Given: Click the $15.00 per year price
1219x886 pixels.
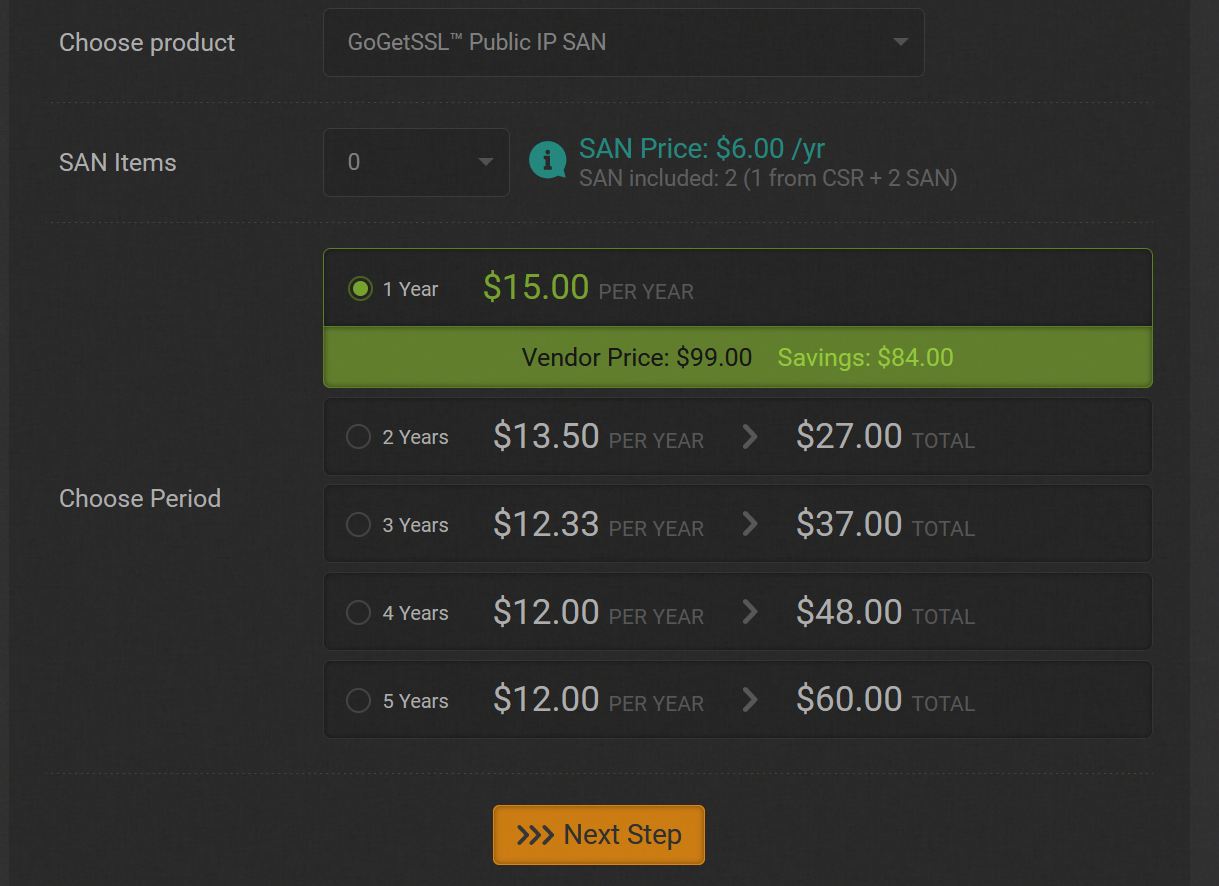Looking at the screenshot, I should (536, 288).
